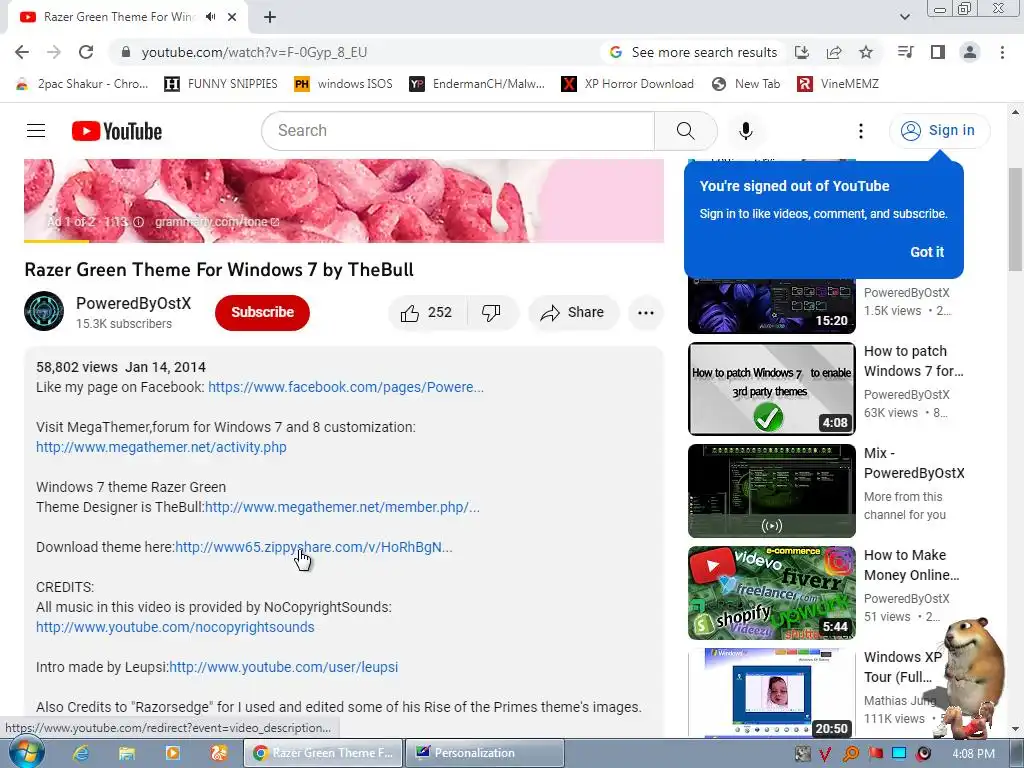
Task: Click the 4:08 PM taskbar clock
Action: 973,754
